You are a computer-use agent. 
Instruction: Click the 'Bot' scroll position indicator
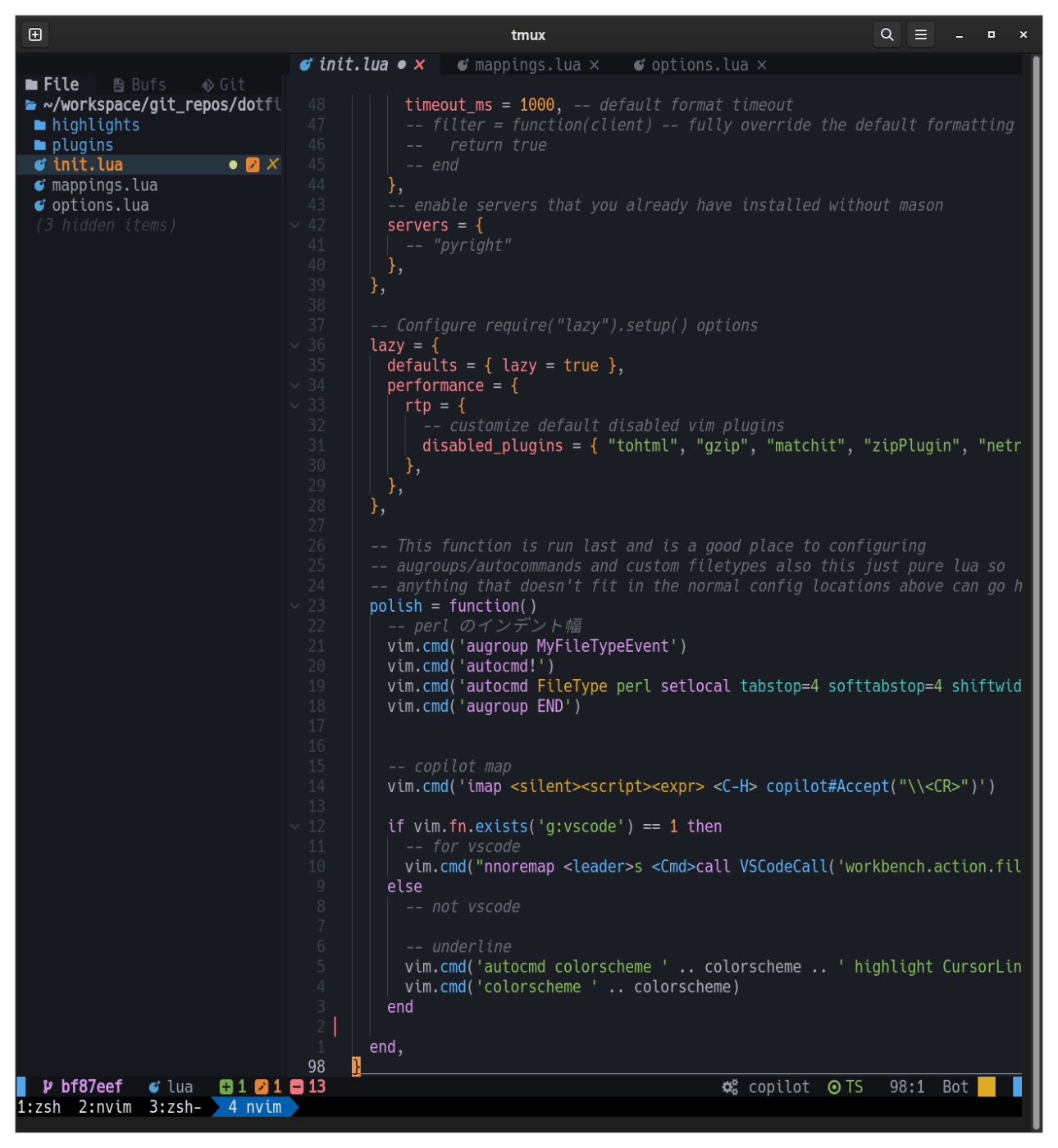tap(955, 1087)
